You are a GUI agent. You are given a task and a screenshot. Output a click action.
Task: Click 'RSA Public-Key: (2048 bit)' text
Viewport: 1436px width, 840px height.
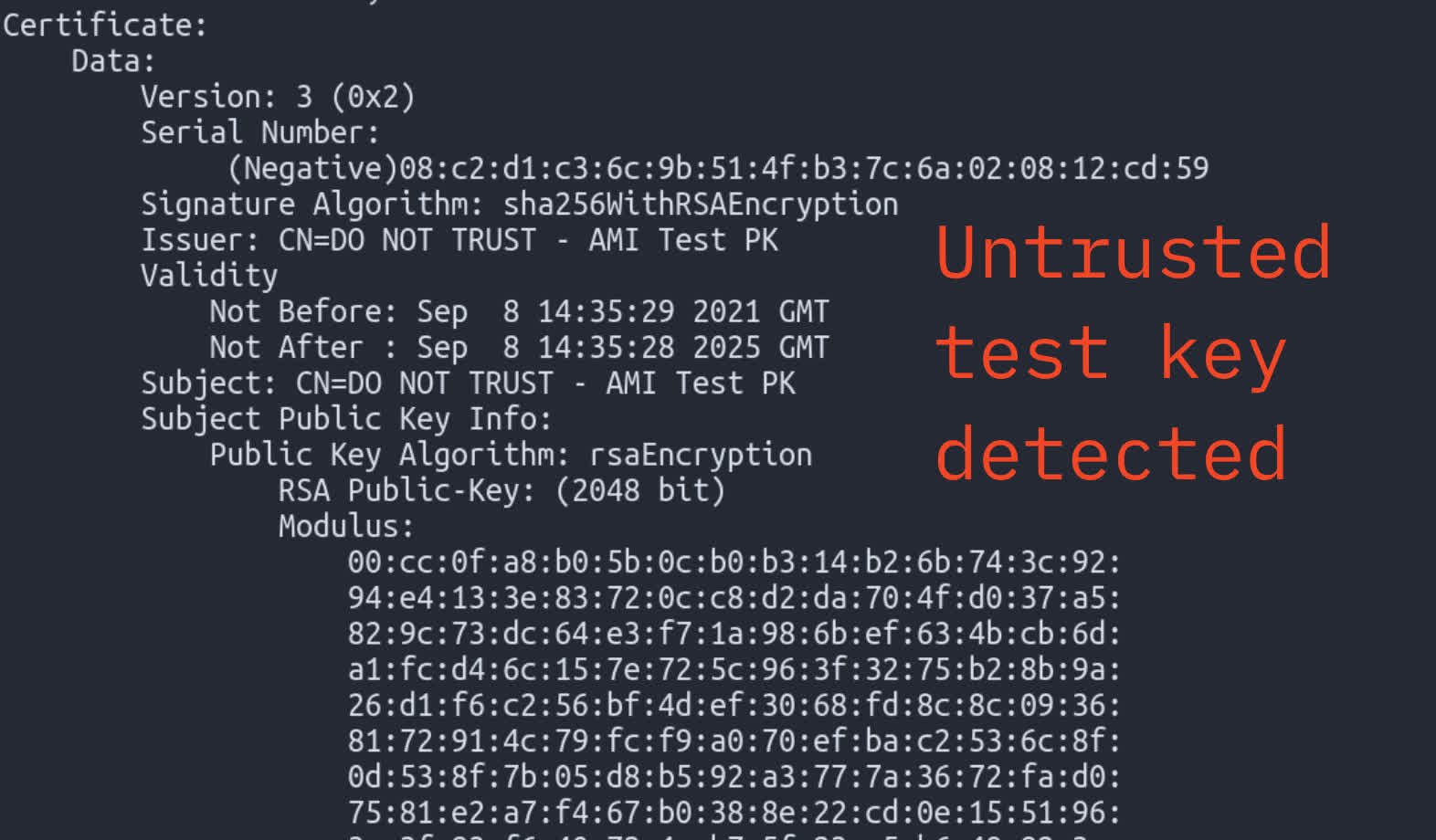(502, 490)
